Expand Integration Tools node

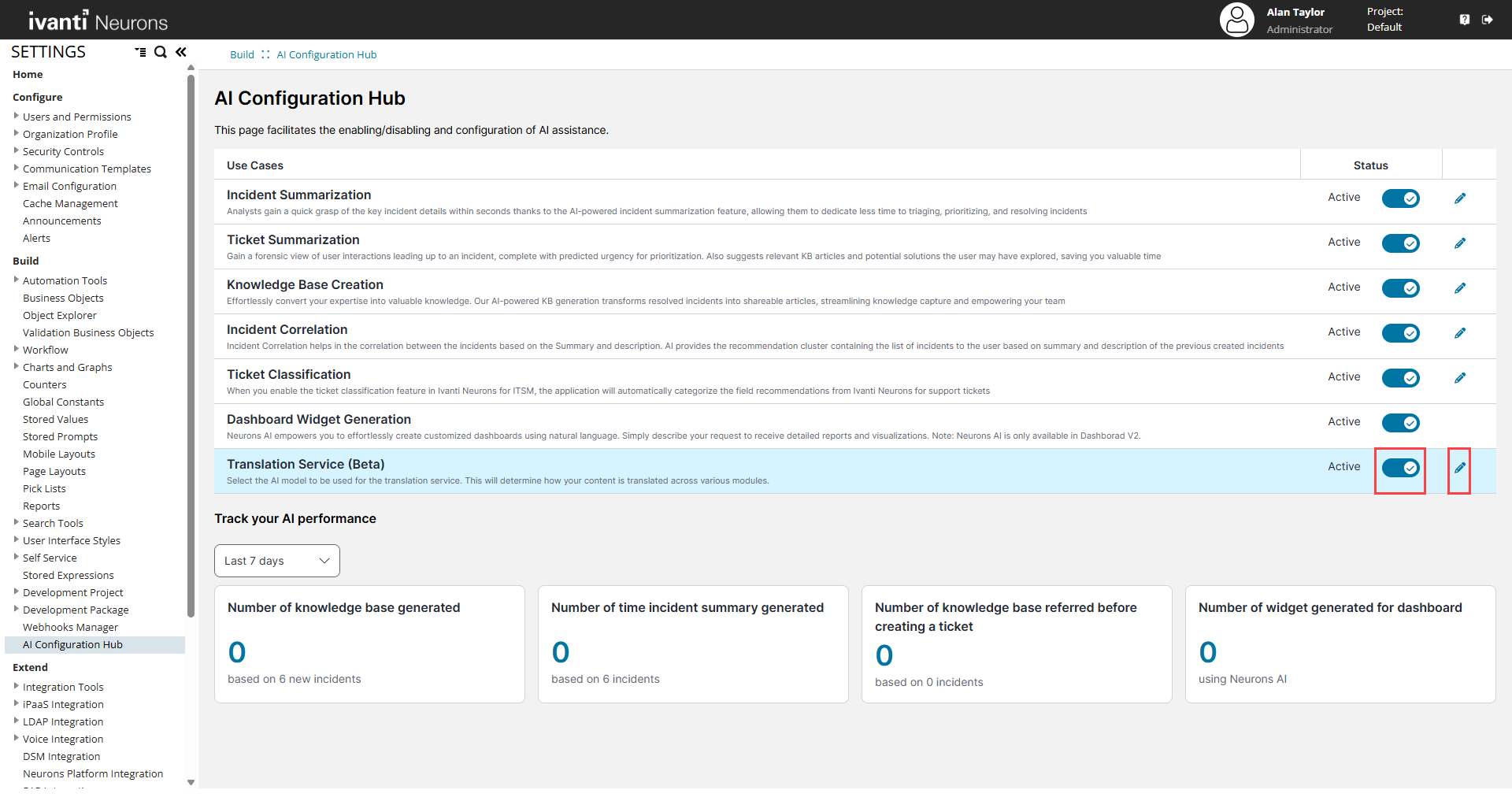[x=16, y=686]
